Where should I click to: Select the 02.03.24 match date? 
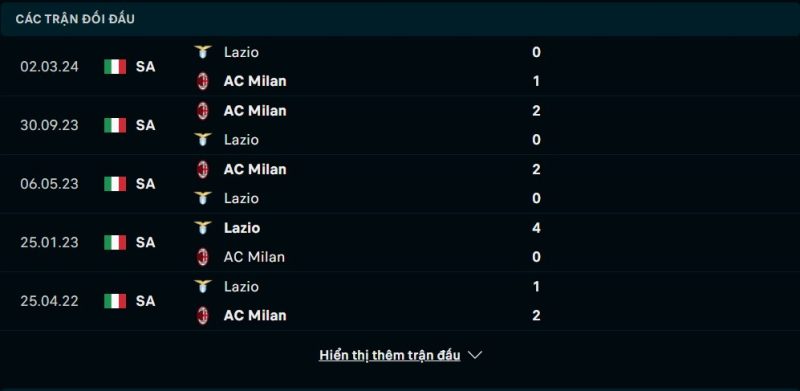pos(49,67)
